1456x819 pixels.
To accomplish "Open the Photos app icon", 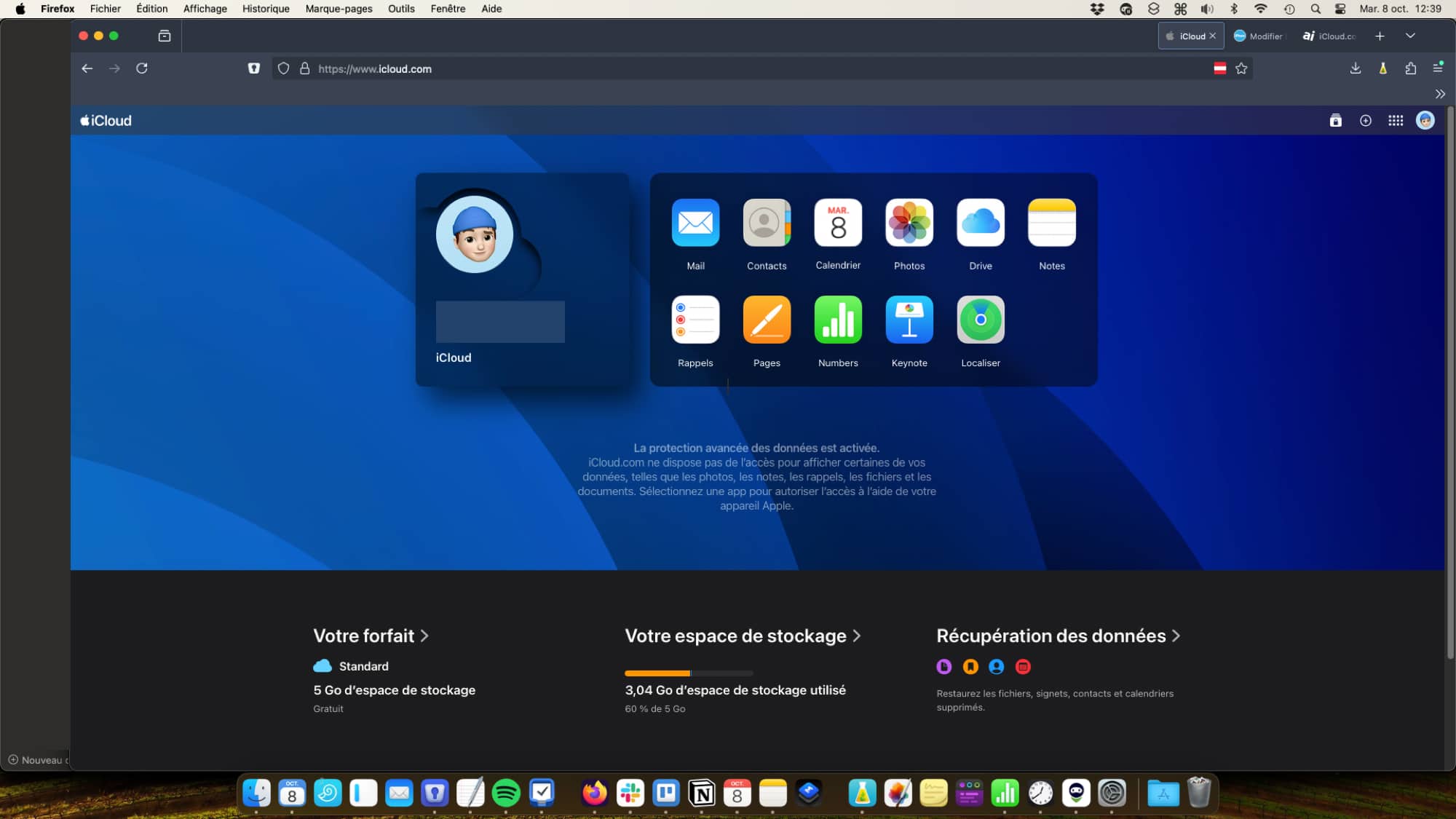I will click(x=909, y=223).
